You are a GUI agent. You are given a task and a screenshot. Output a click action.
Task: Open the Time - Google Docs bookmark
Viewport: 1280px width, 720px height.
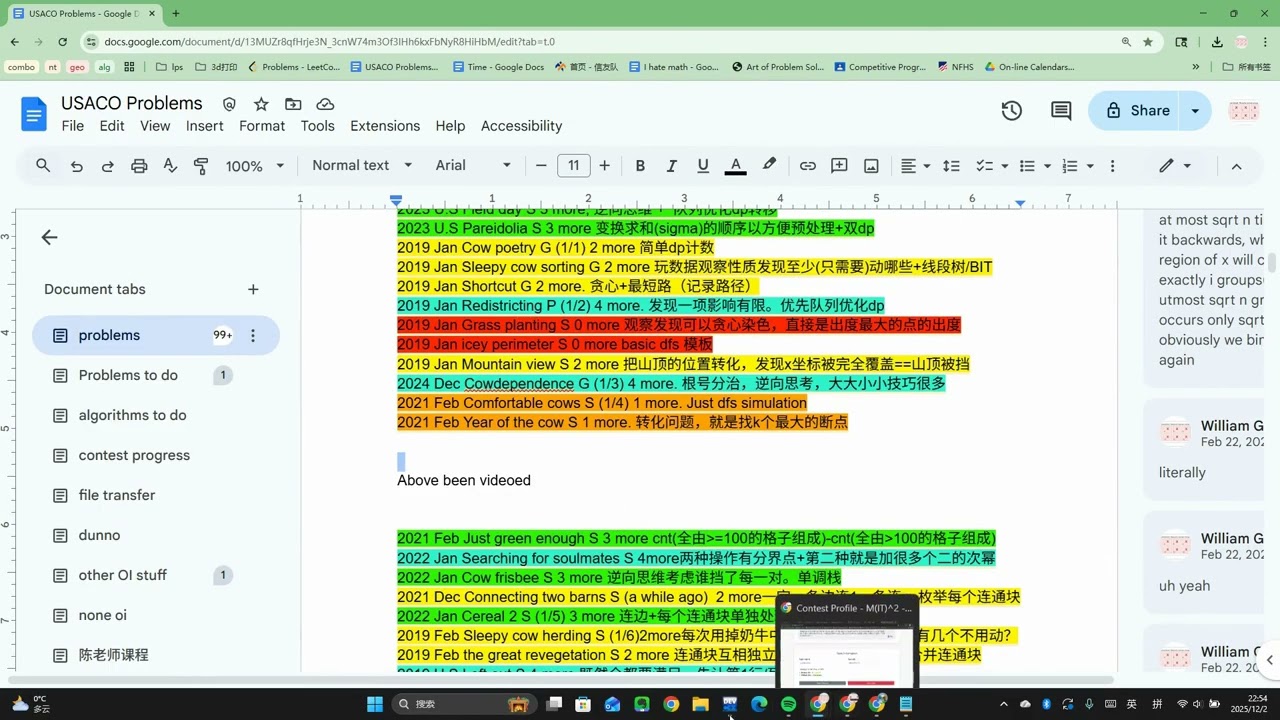[498, 67]
